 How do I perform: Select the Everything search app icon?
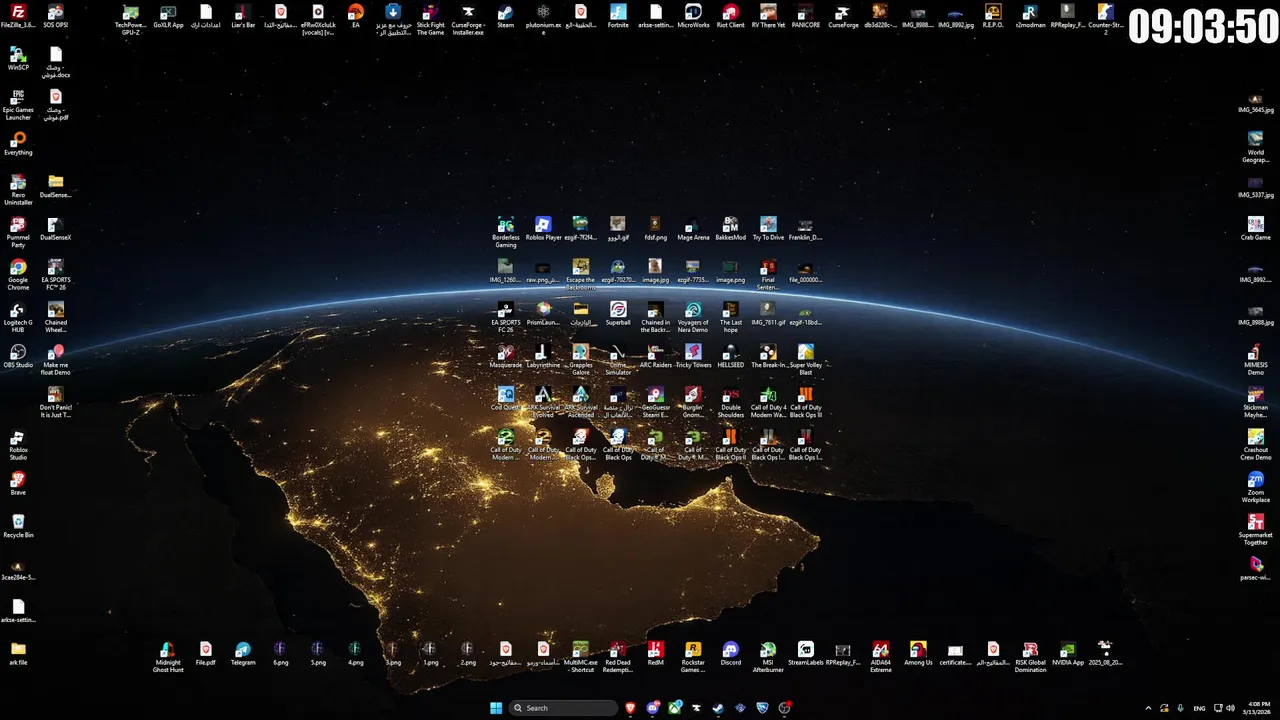point(18,143)
